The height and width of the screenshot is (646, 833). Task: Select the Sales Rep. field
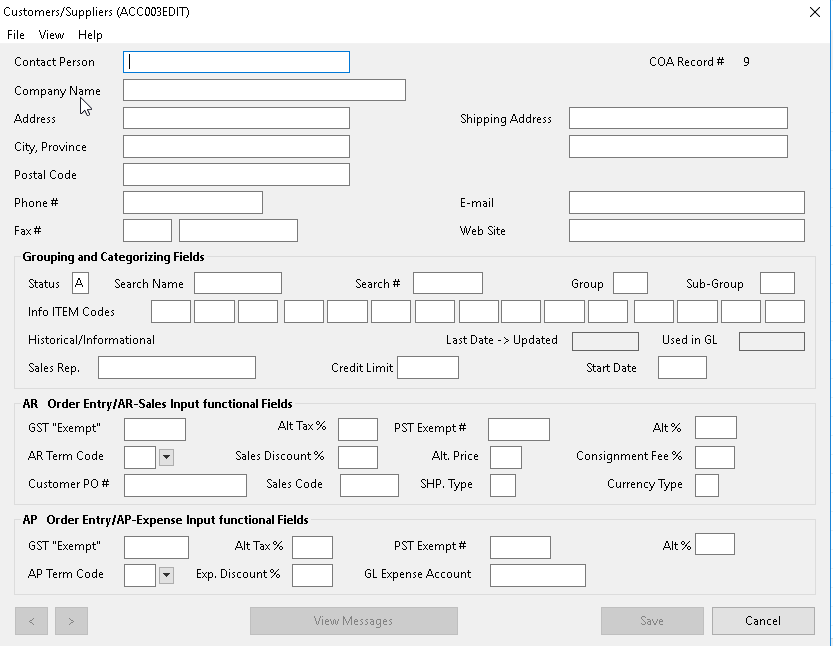click(x=177, y=368)
